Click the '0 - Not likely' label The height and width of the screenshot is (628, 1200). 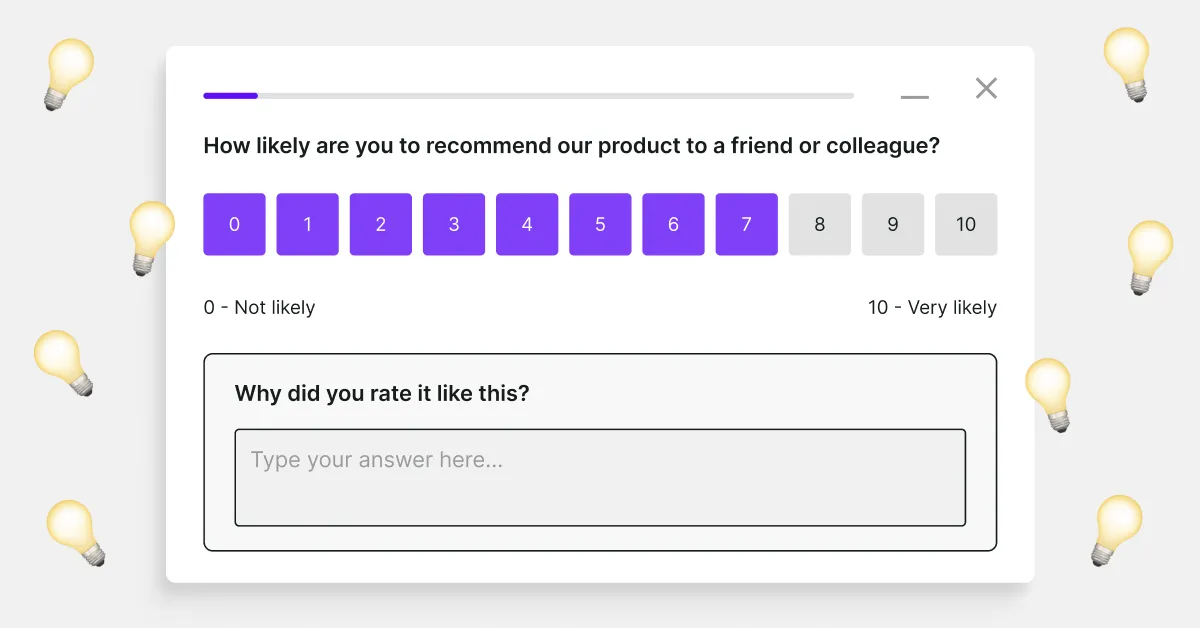[259, 307]
